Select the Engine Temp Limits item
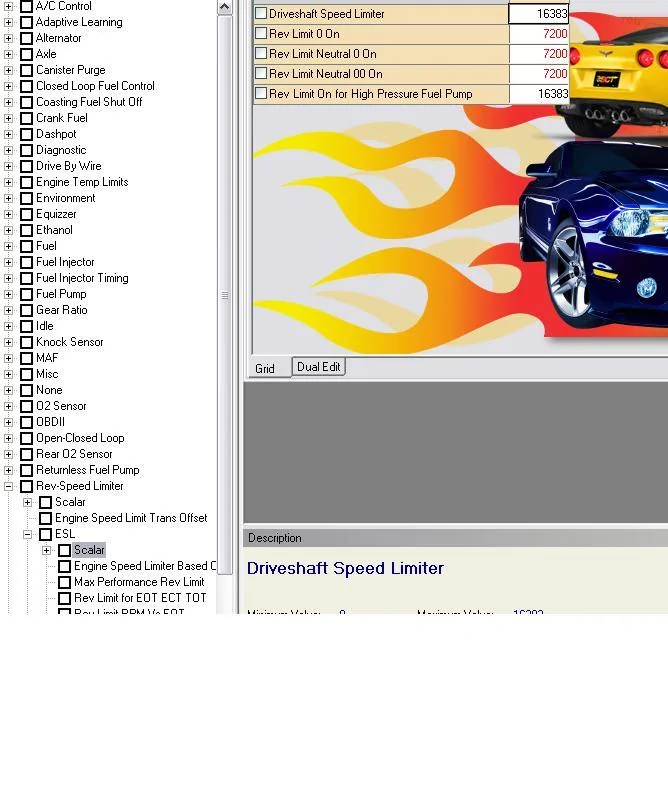The height and width of the screenshot is (800, 668). tap(82, 182)
